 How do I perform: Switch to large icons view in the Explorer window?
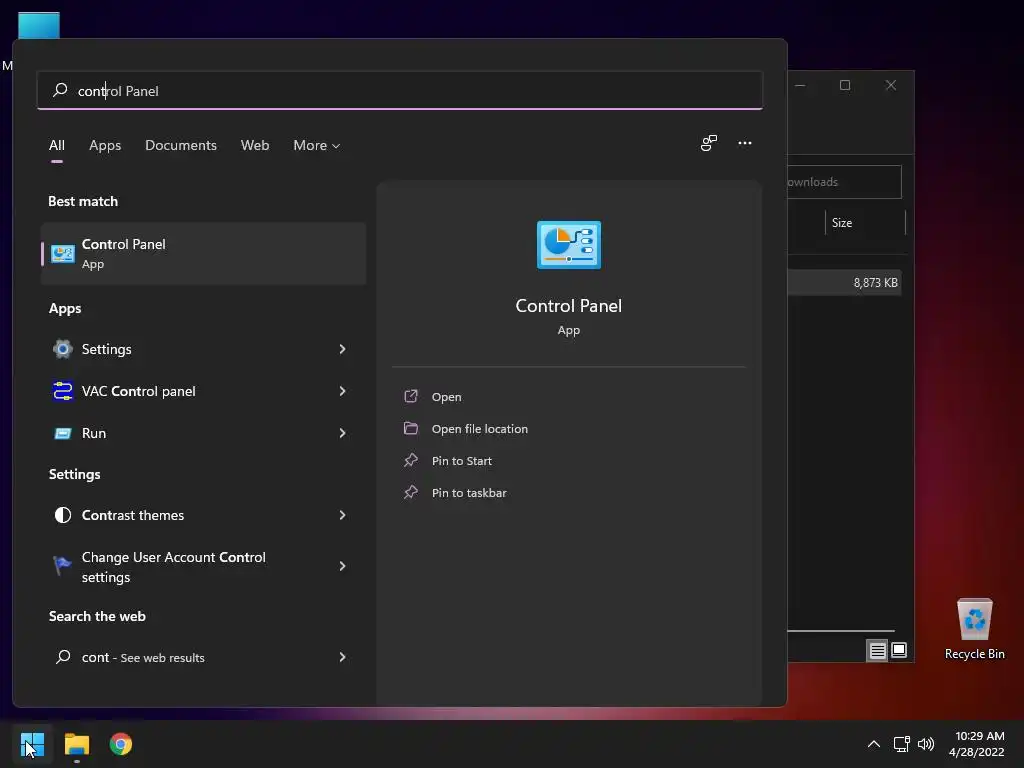pos(899,650)
